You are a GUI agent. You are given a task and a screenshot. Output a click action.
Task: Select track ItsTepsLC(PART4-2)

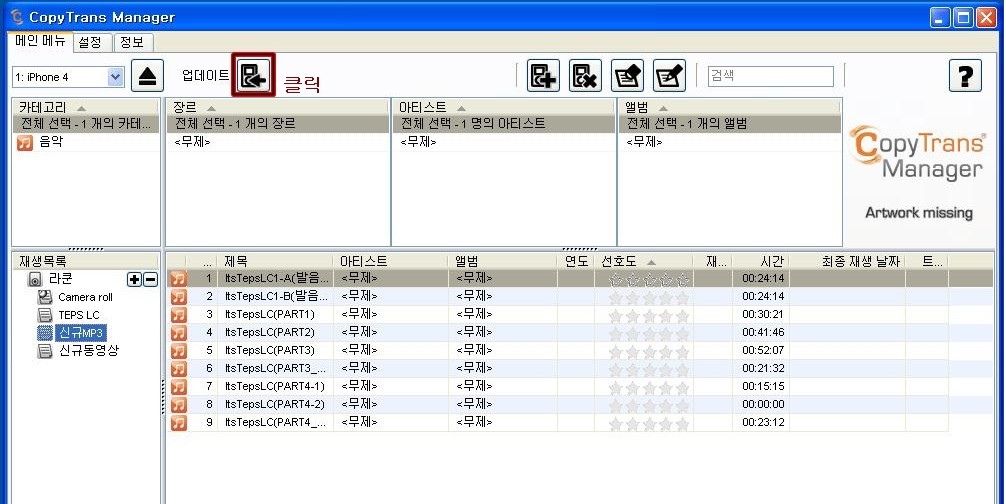click(275, 405)
